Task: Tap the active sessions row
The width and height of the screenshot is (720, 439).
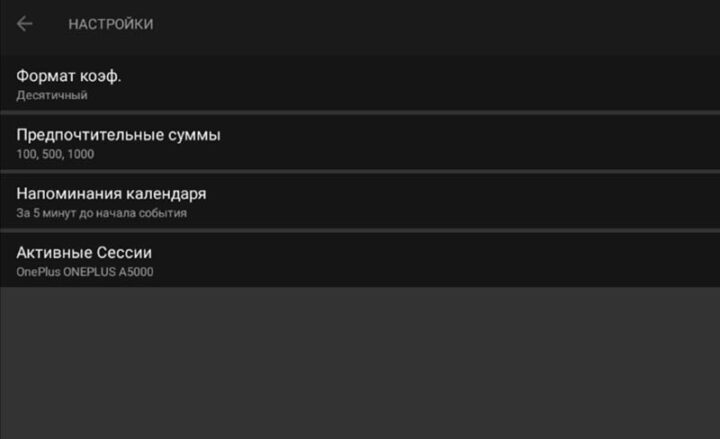Action: click(x=360, y=260)
